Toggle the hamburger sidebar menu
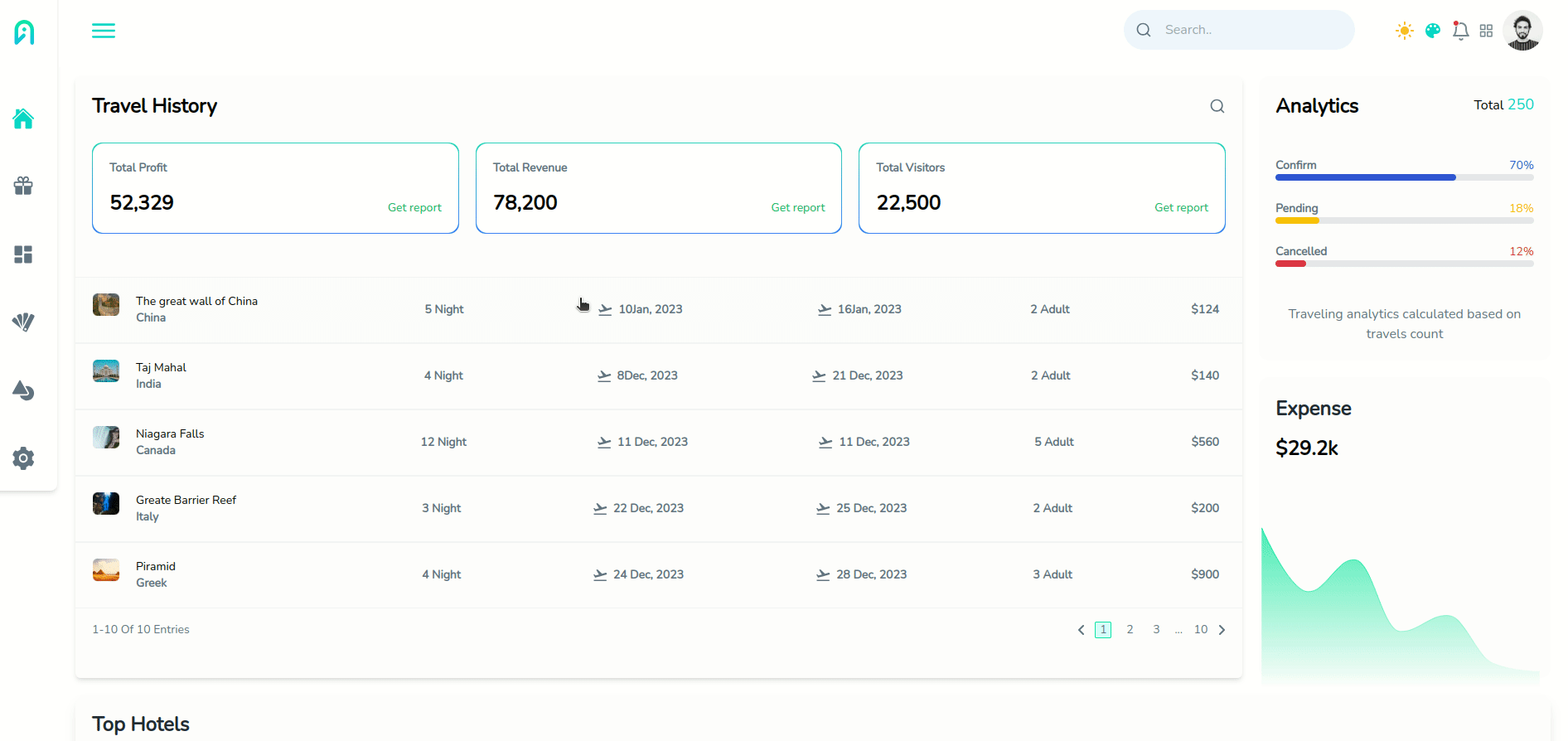The height and width of the screenshot is (741, 1568). click(x=104, y=31)
